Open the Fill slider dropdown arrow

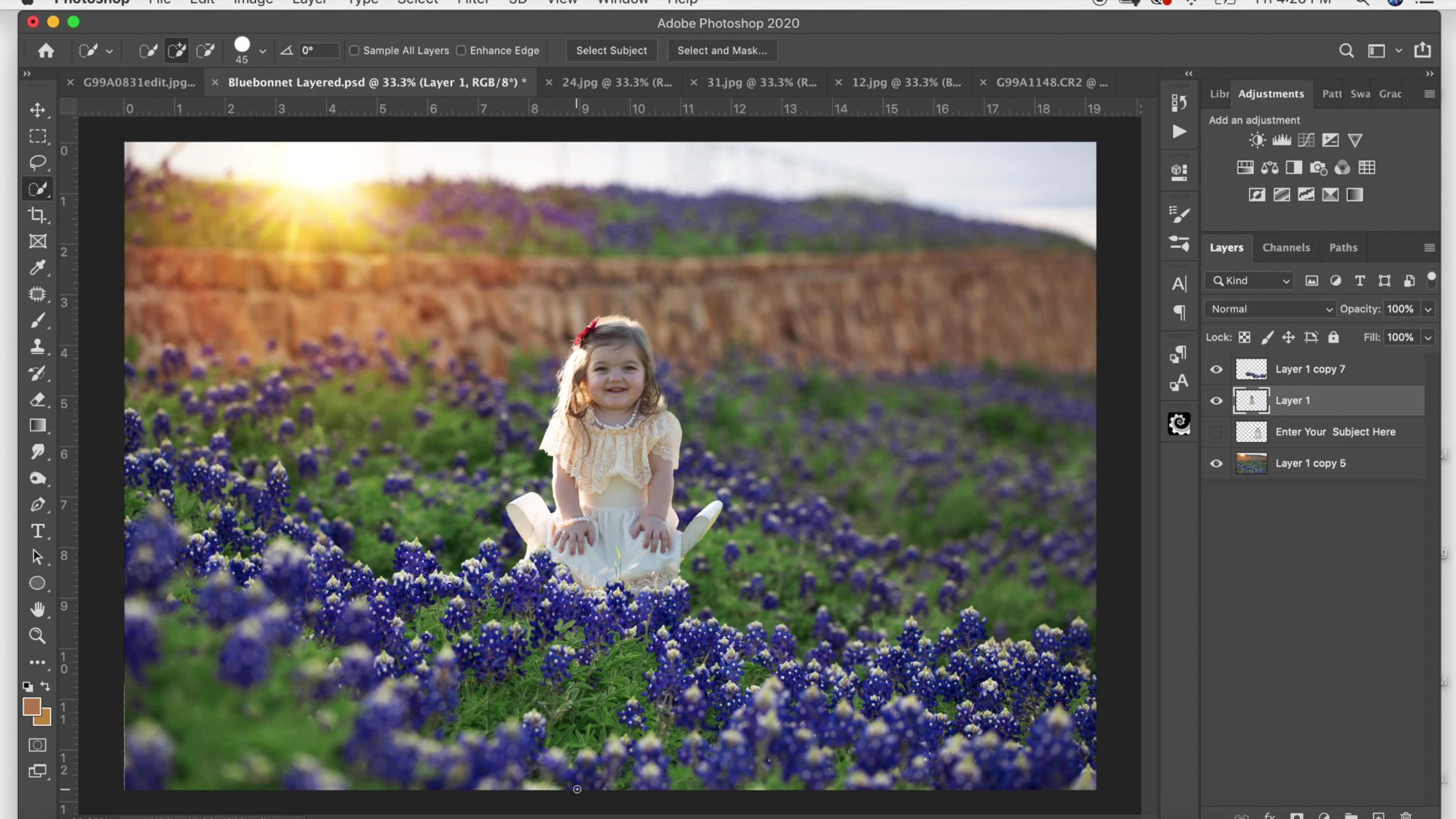tap(1428, 338)
